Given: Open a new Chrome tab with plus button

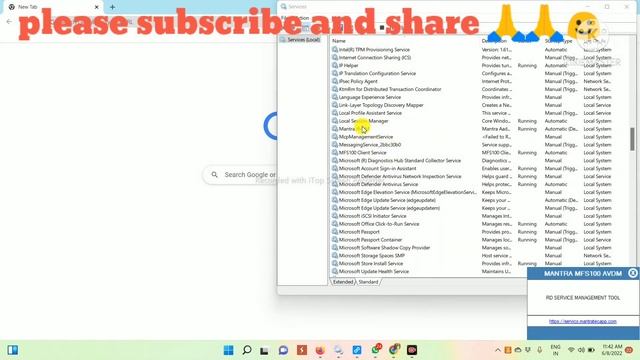Looking at the screenshot, I should click(x=112, y=7).
